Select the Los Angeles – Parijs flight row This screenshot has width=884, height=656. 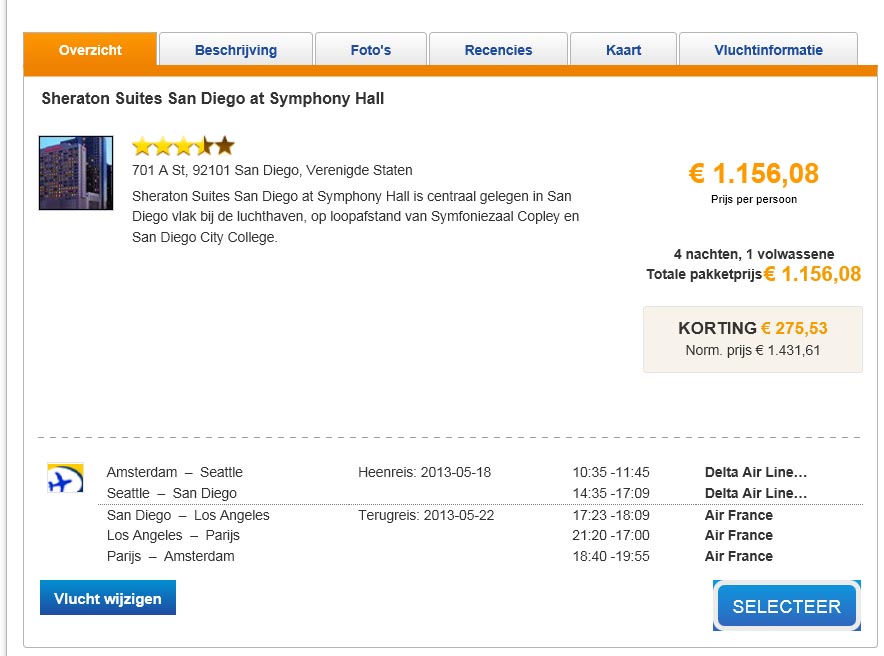[173, 535]
